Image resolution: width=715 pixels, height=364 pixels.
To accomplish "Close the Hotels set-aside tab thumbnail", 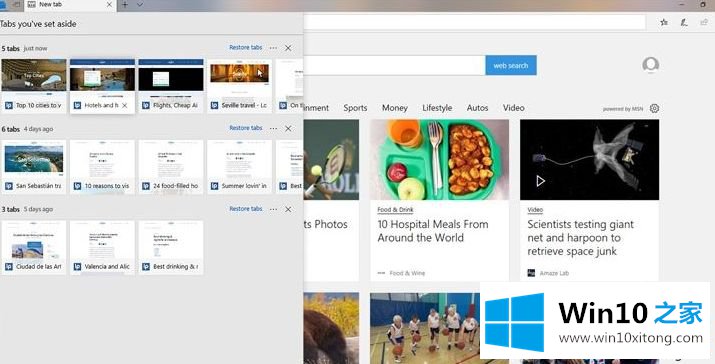I will point(124,105).
